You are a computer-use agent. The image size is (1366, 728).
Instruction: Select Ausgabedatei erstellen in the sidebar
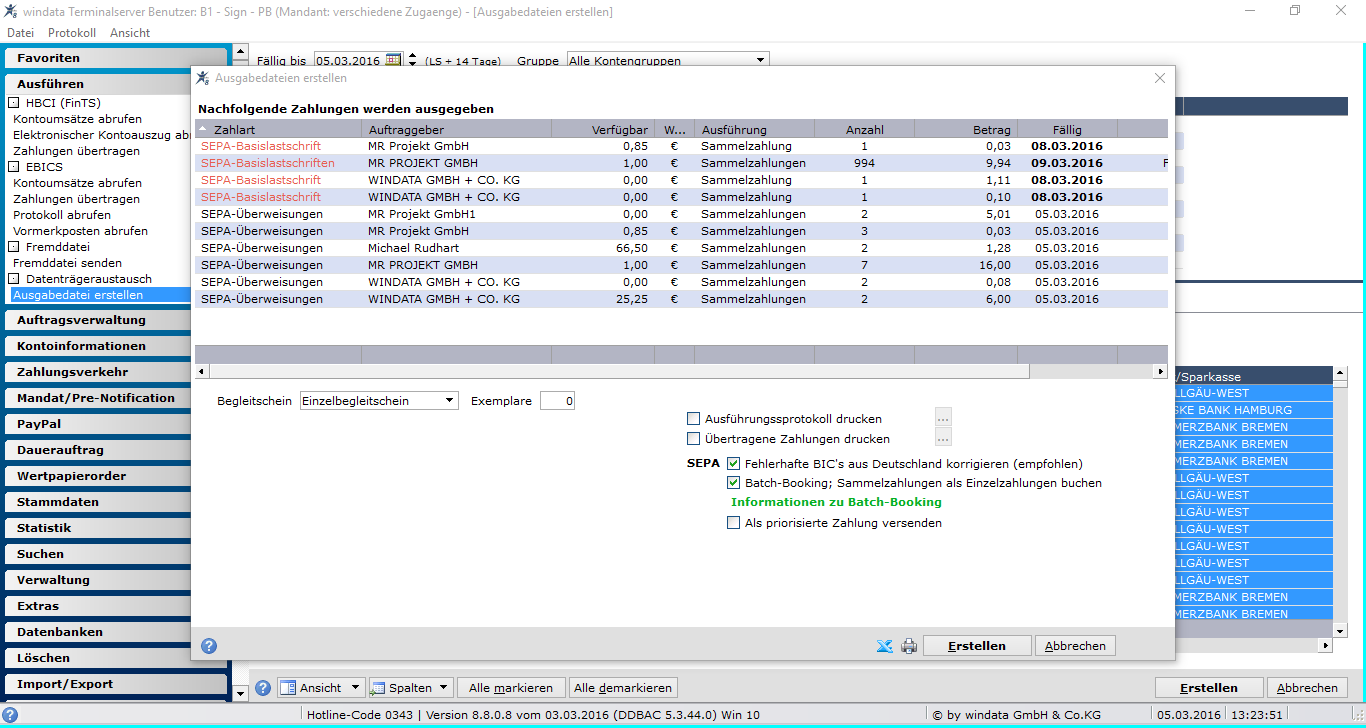tap(100, 295)
